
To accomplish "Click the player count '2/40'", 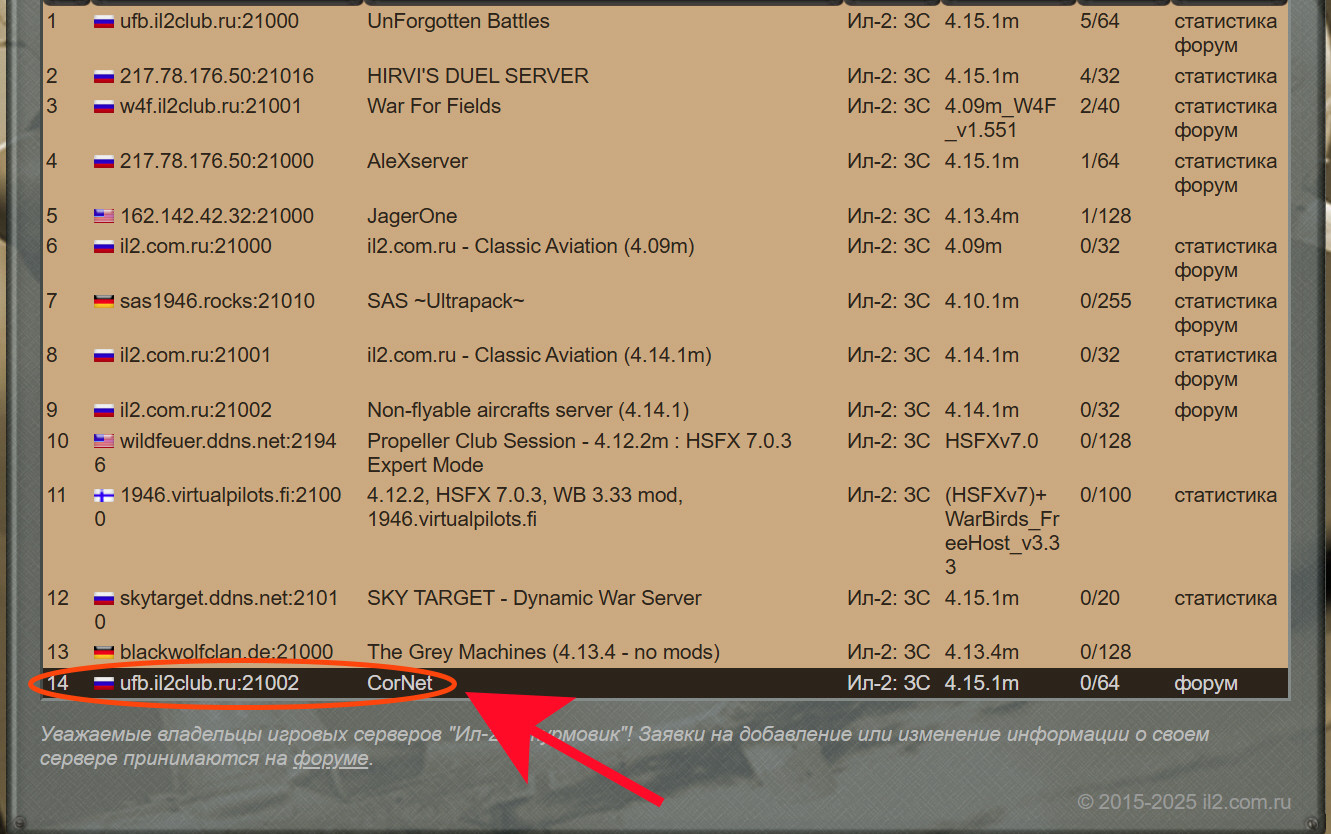I will (1100, 106).
